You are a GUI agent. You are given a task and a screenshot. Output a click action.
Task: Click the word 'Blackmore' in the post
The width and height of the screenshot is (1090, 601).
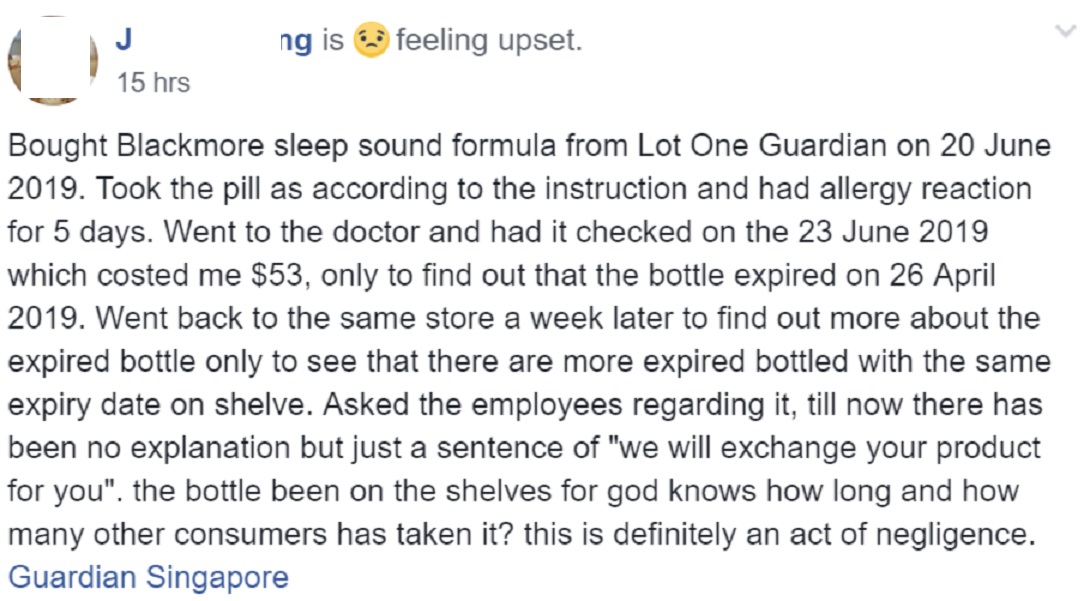190,146
